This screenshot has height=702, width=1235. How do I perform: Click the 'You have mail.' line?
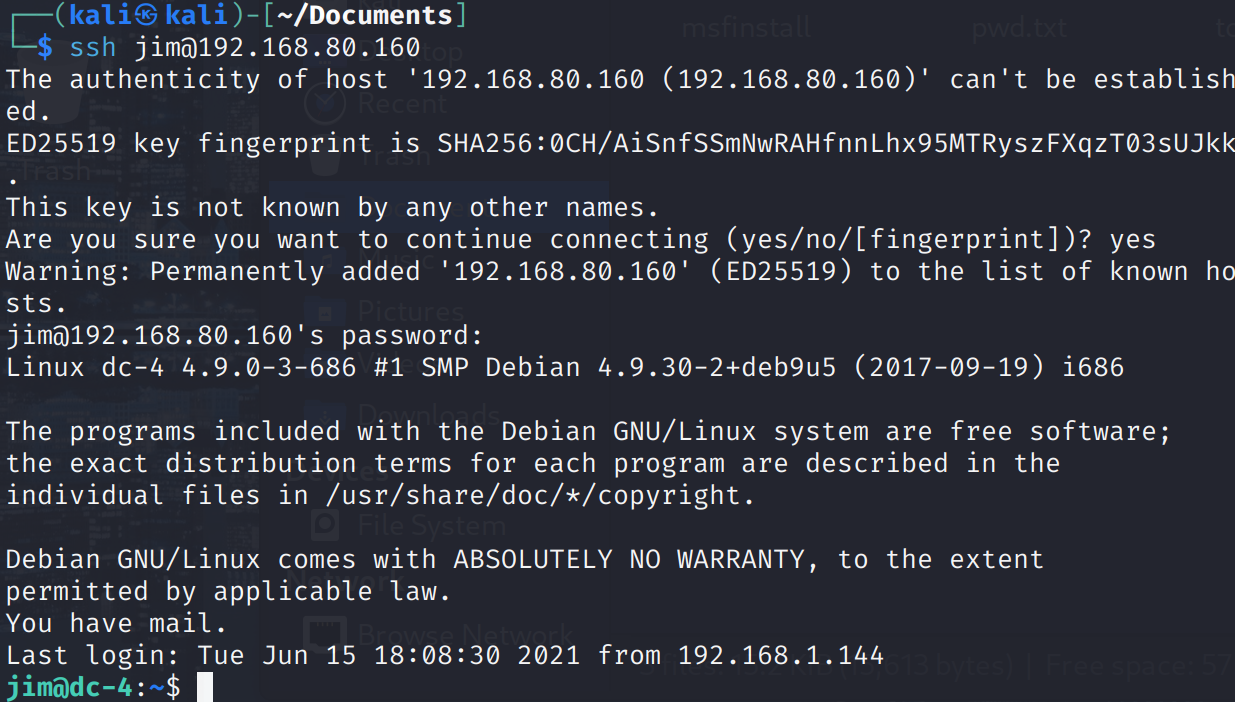[116, 624]
